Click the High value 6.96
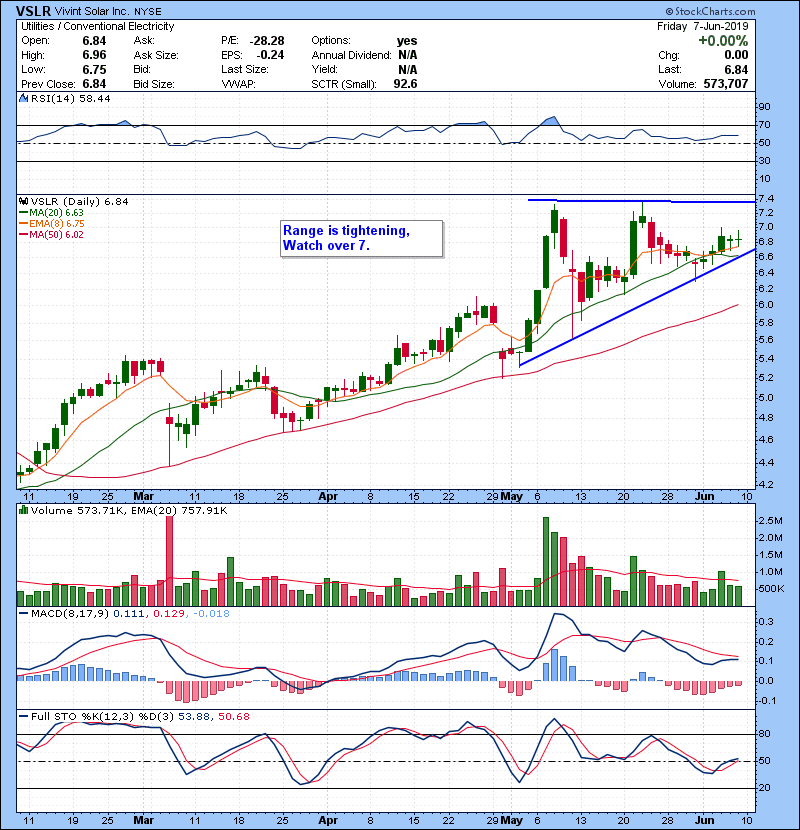 click(x=94, y=55)
